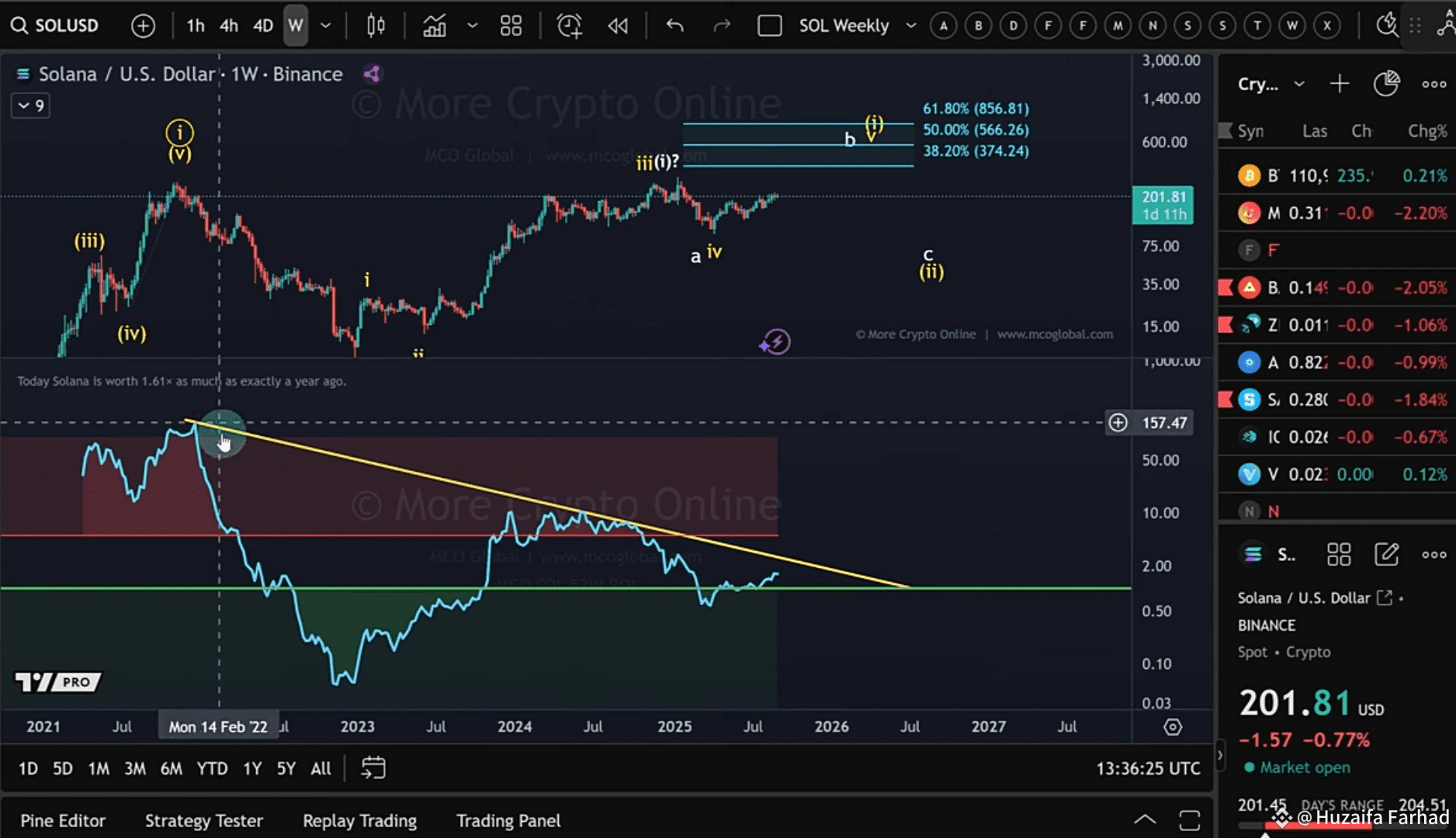Select layout shortcut circle N
The width and height of the screenshot is (1456, 838).
point(1153,26)
